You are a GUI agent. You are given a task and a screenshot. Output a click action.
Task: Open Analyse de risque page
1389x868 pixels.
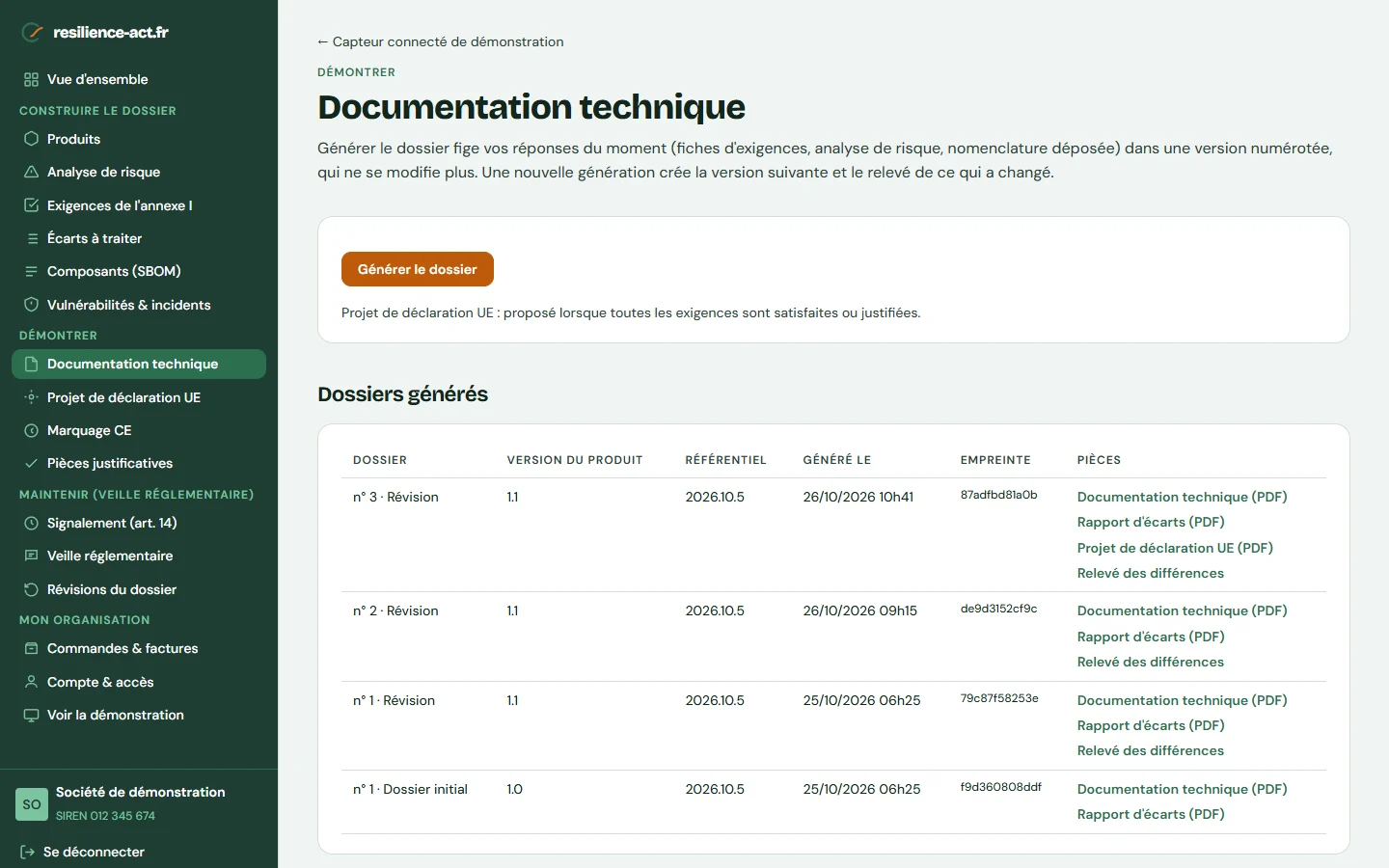(x=139, y=172)
